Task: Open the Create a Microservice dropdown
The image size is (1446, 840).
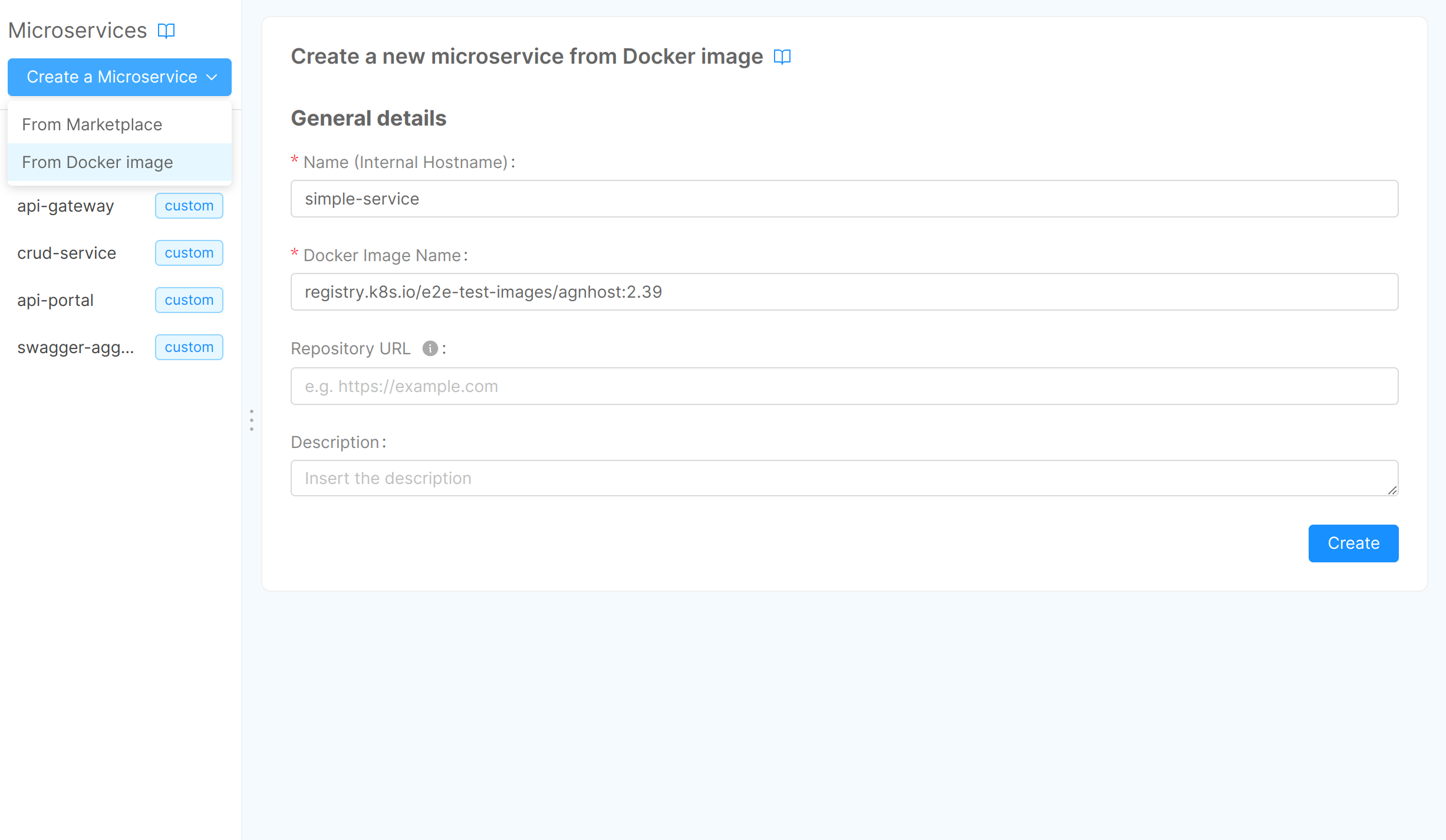Action: pos(119,77)
